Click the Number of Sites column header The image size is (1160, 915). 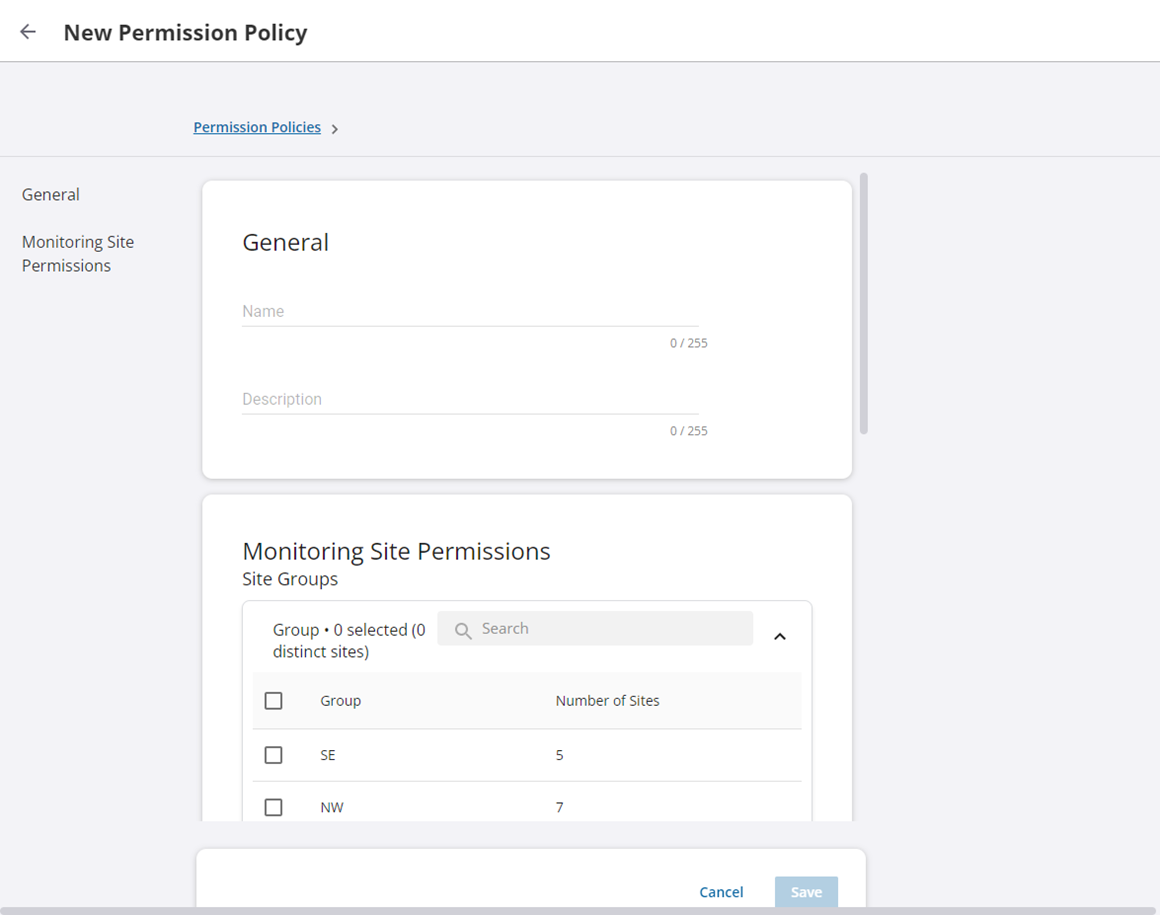point(607,701)
